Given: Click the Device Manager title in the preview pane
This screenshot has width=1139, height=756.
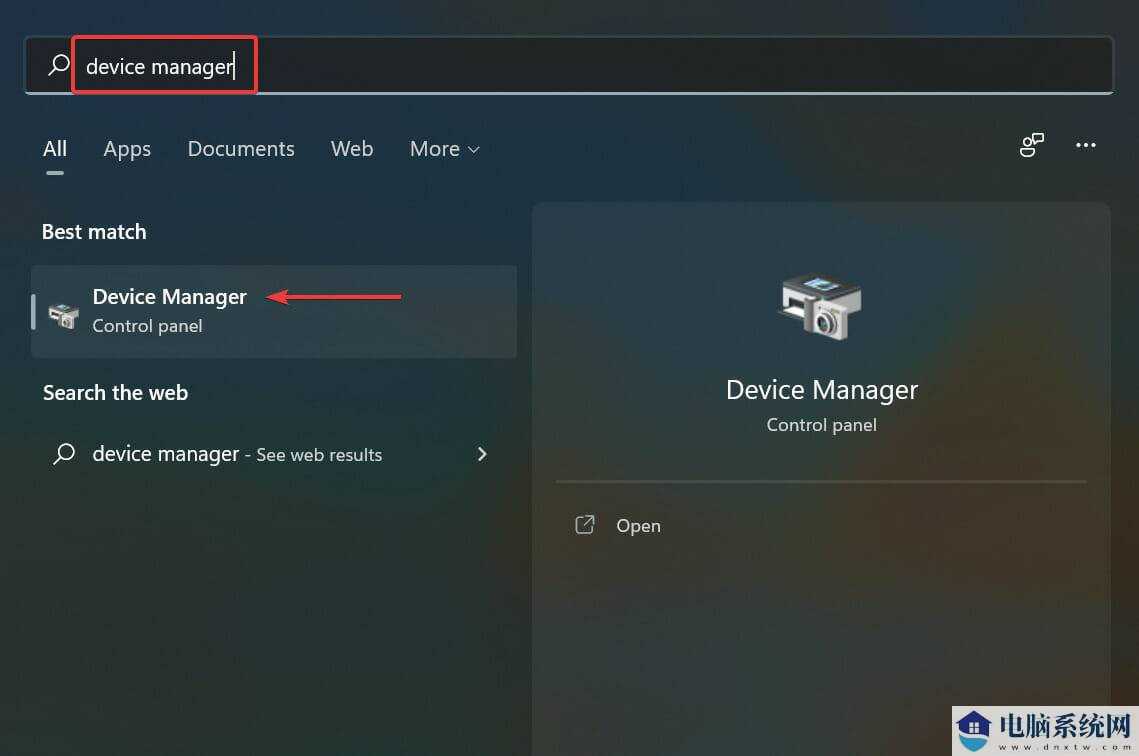Looking at the screenshot, I should (x=821, y=390).
